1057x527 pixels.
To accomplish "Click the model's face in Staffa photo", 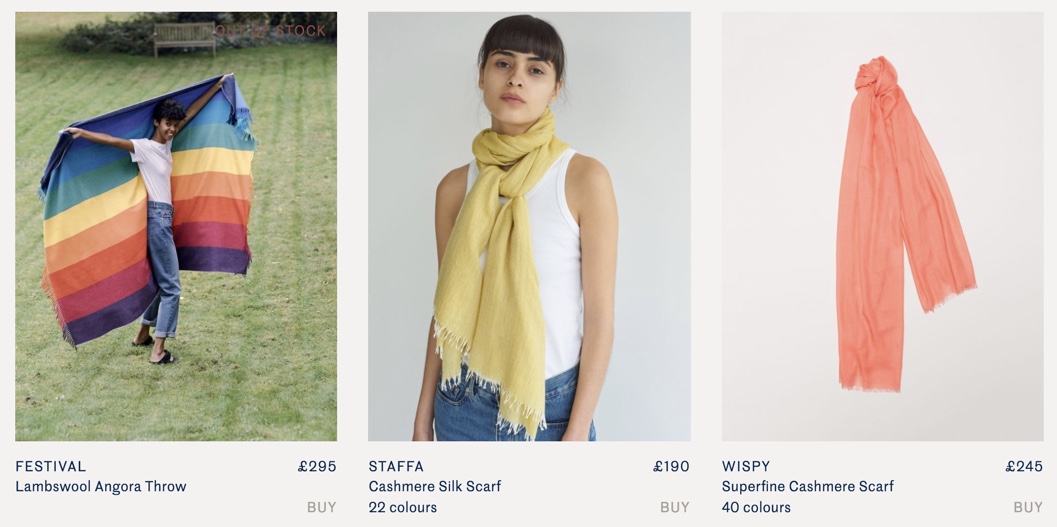I will [x=519, y=81].
